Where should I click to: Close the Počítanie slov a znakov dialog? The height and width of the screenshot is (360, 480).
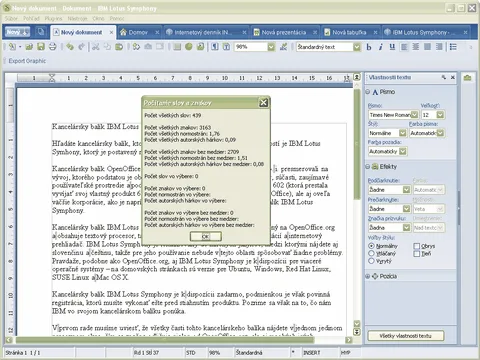[x=263, y=103]
